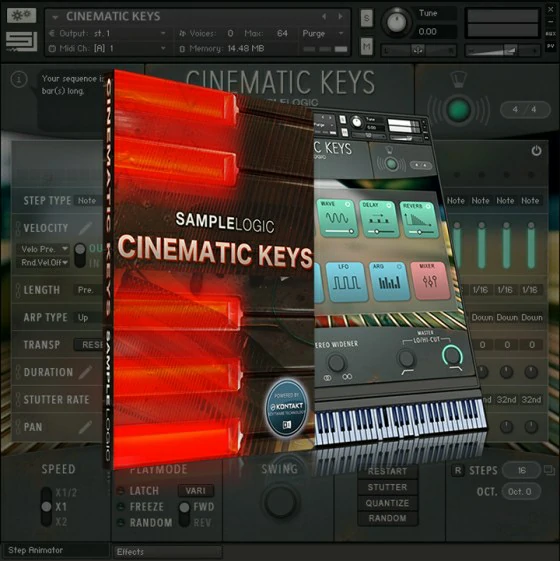Expand the CINEMATIC KEYS instrument name arrow

[55, 17]
